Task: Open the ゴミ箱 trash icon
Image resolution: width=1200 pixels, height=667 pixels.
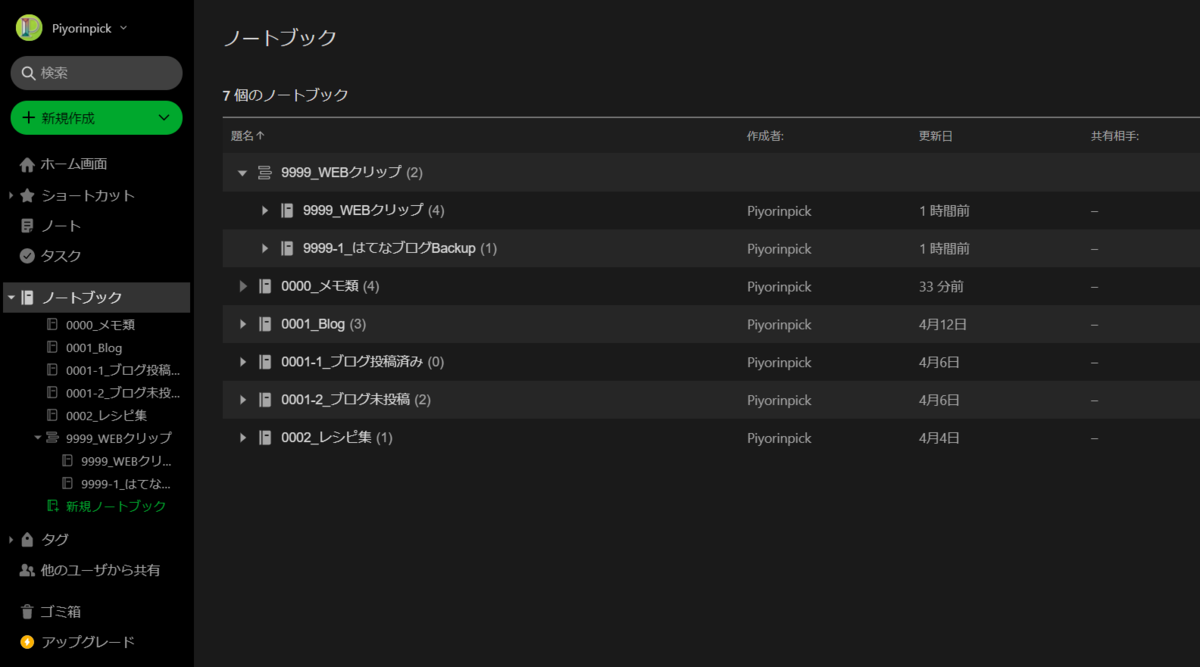Action: (x=27, y=611)
